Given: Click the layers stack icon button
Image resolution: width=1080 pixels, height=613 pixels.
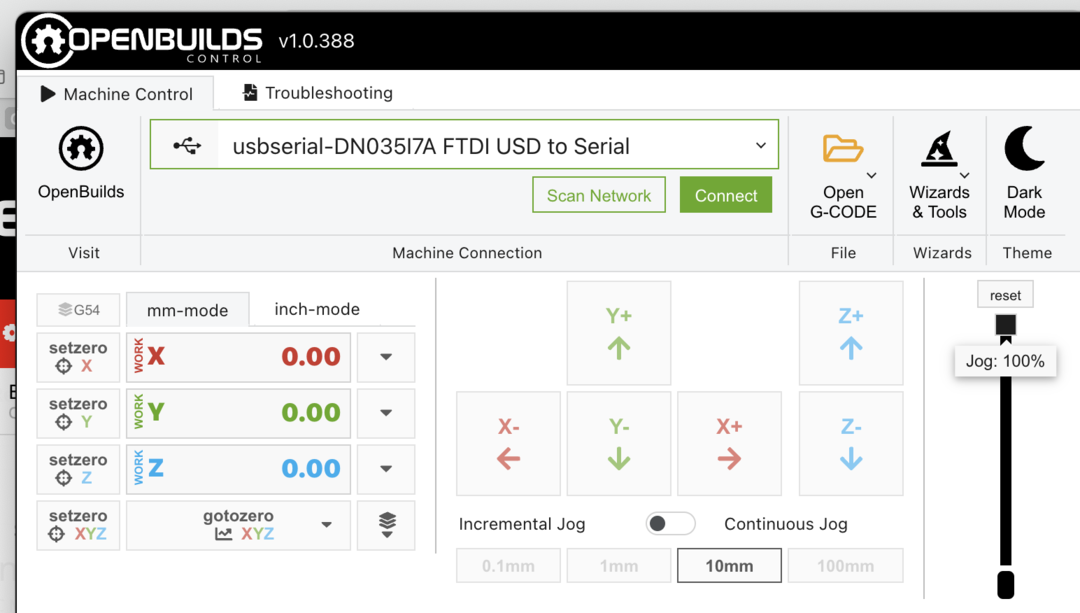Looking at the screenshot, I should [386, 525].
